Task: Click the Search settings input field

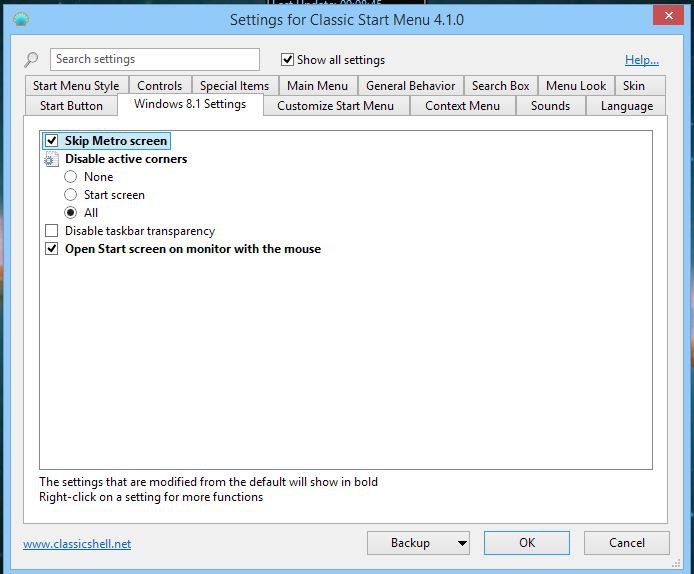Action: pyautogui.click(x=154, y=60)
